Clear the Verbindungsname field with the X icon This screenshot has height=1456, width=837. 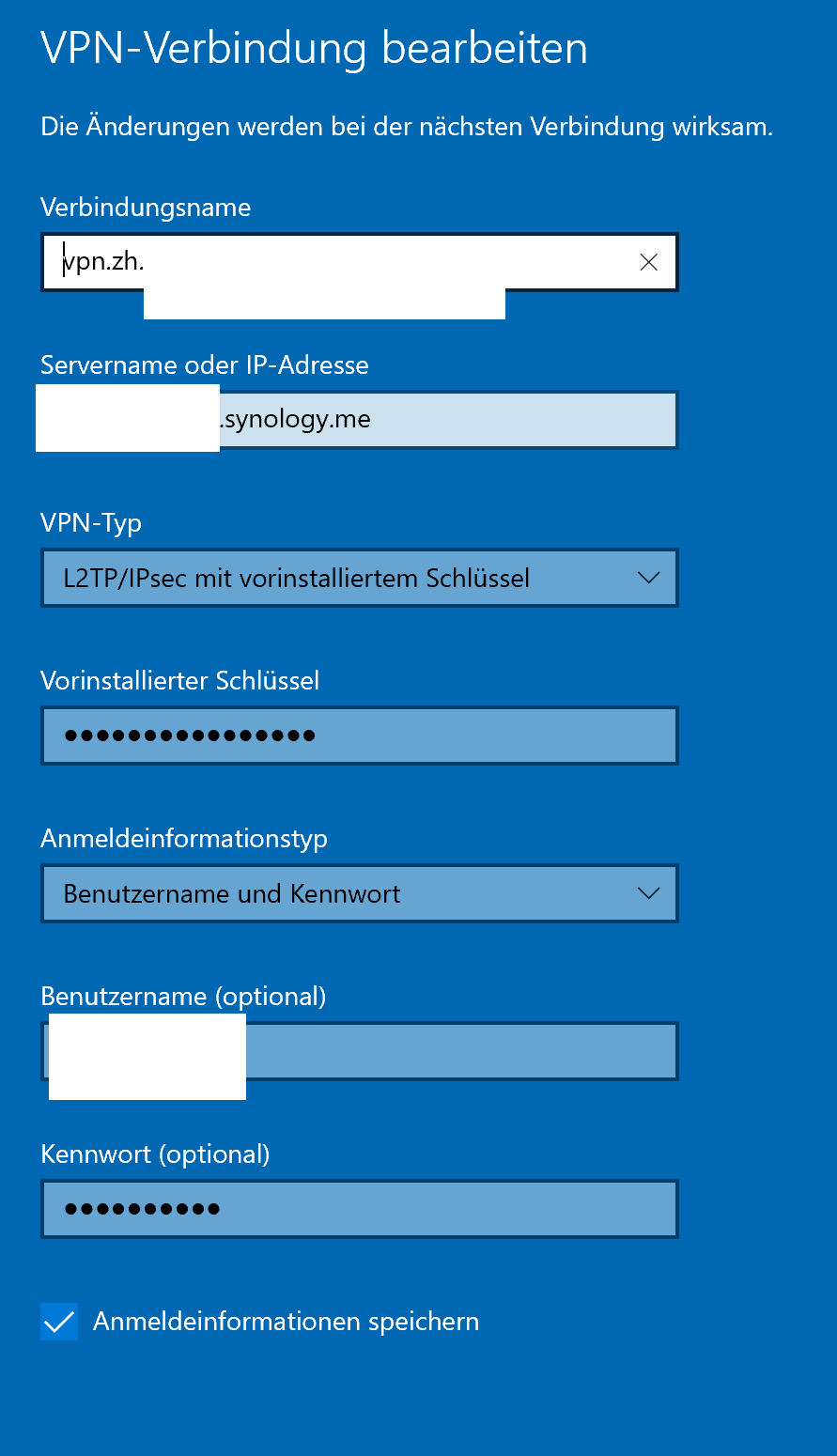tap(648, 263)
